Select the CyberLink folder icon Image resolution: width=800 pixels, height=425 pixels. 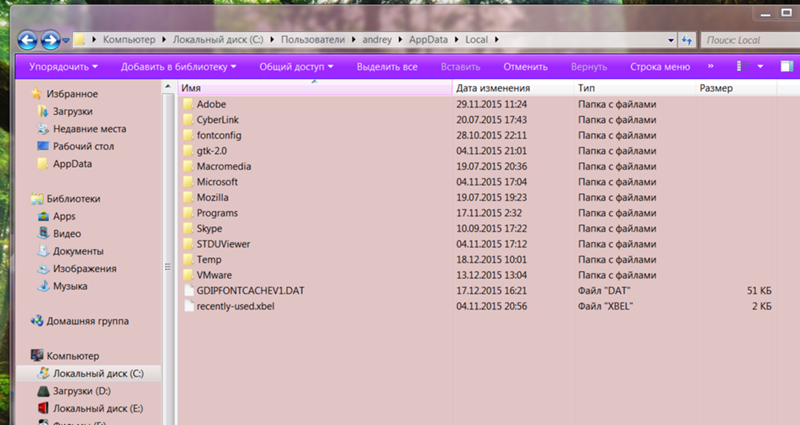click(188, 120)
